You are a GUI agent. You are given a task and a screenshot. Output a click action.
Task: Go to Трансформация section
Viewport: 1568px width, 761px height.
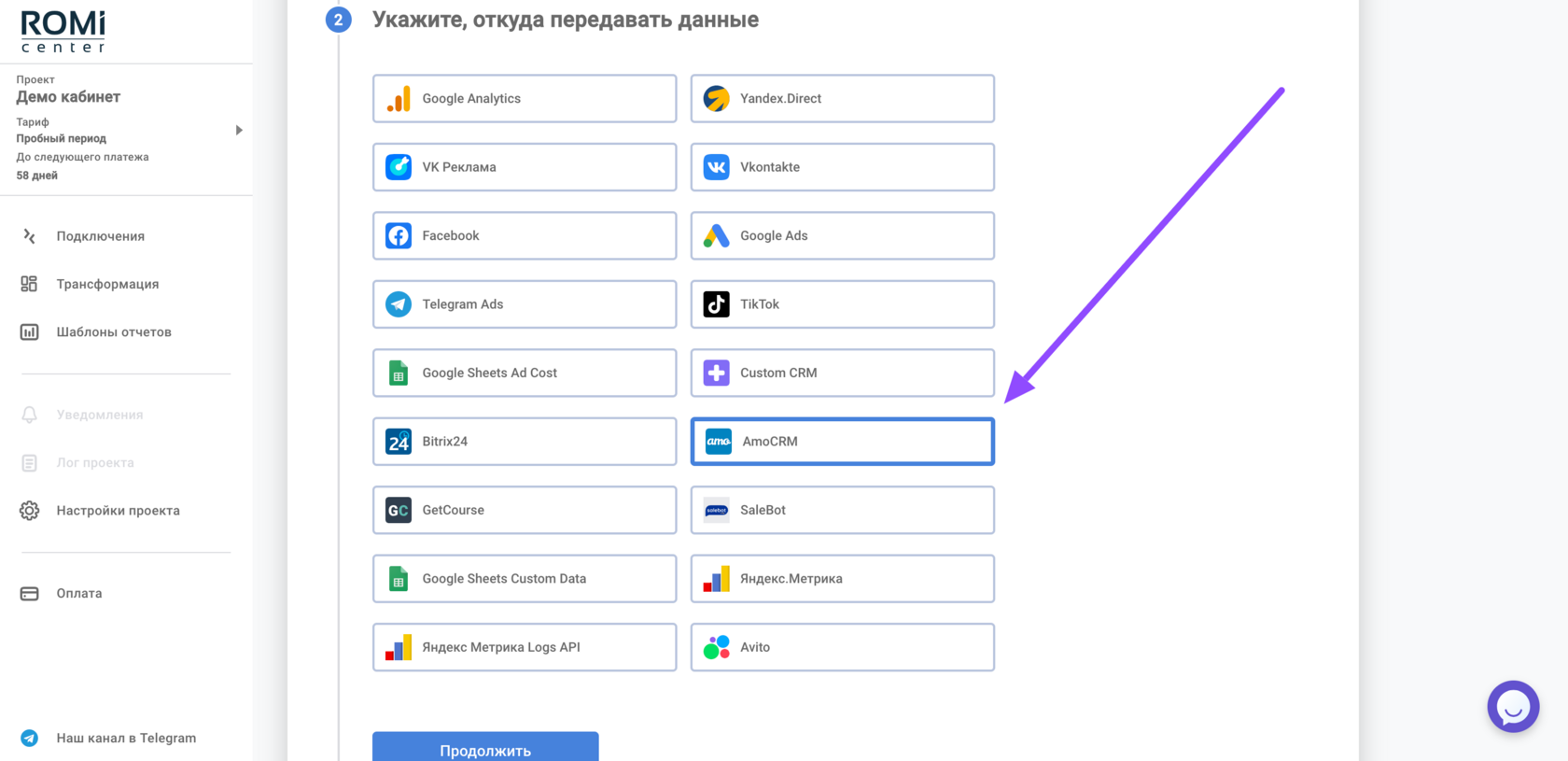pos(107,284)
